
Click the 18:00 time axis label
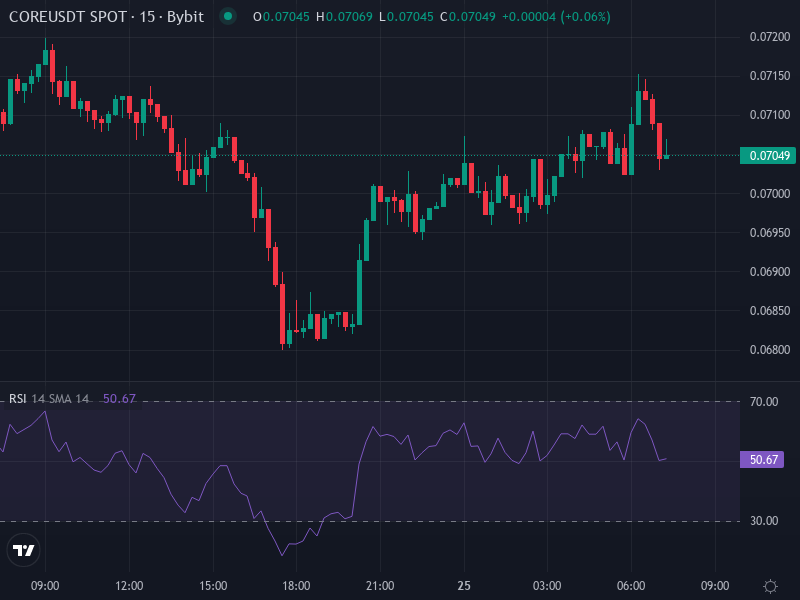(x=298, y=586)
